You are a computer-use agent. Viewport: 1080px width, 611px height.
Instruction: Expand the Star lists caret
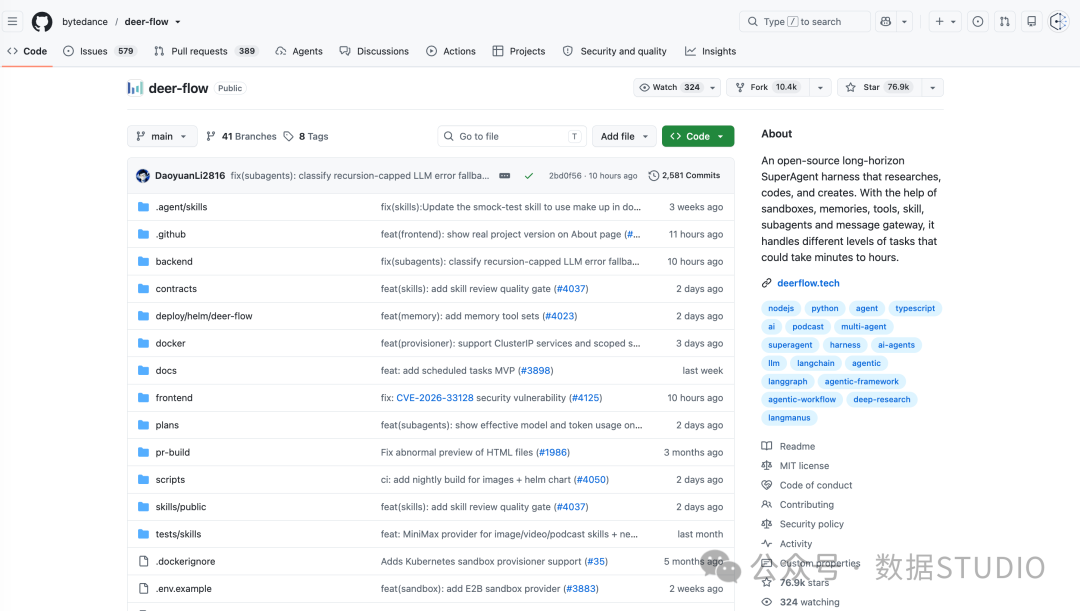(x=933, y=87)
